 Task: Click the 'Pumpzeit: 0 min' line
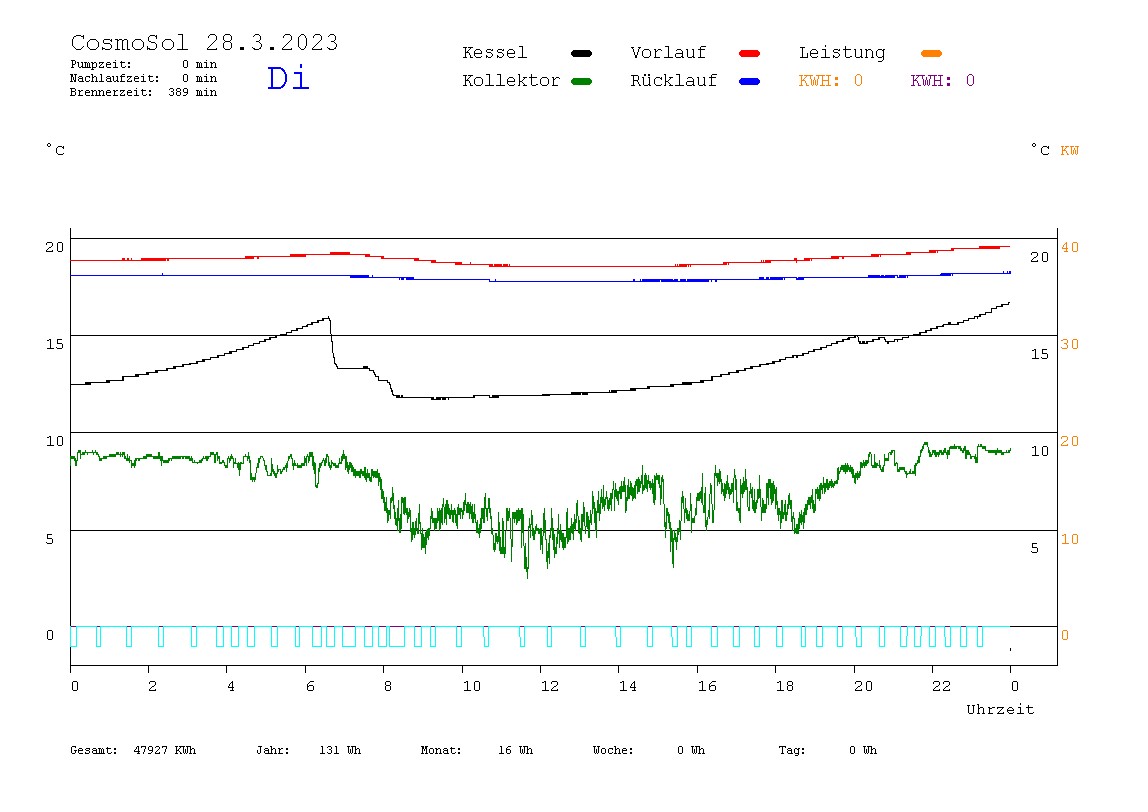(x=144, y=64)
